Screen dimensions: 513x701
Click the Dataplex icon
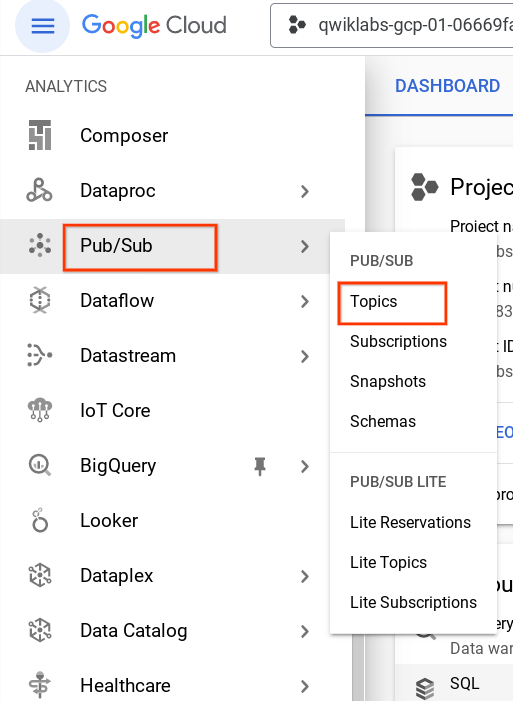tap(40, 575)
